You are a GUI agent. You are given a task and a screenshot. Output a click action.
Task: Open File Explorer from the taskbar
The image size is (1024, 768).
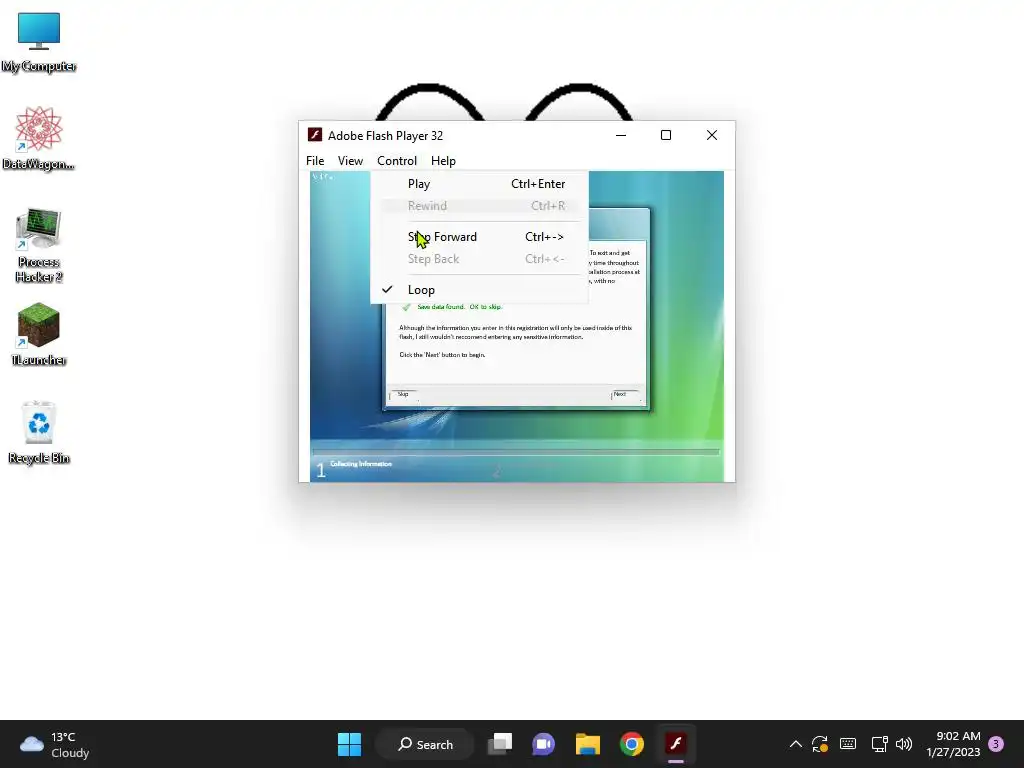point(588,744)
